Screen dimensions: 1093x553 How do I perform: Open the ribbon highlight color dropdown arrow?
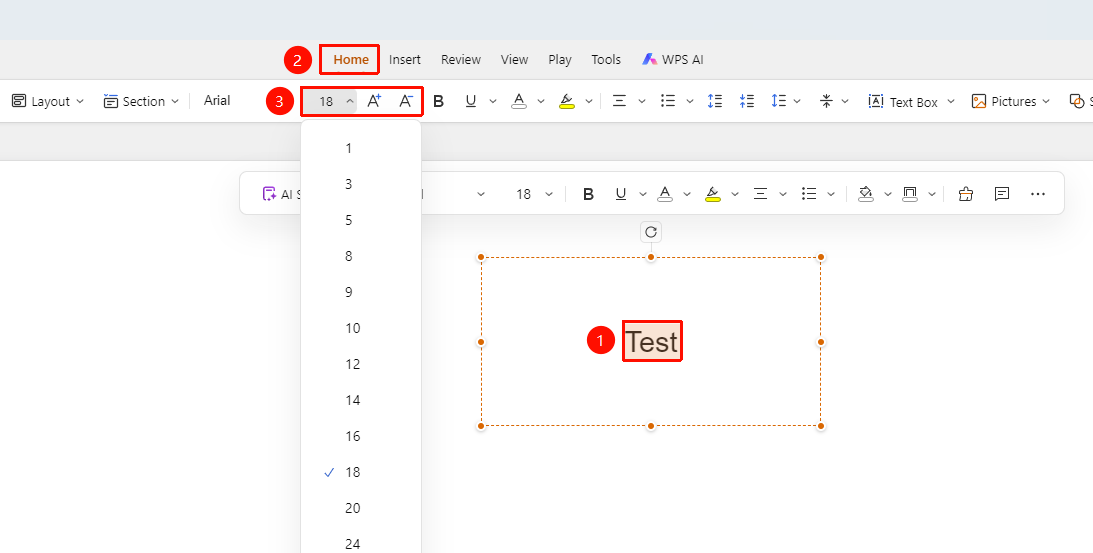pyautogui.click(x=589, y=102)
